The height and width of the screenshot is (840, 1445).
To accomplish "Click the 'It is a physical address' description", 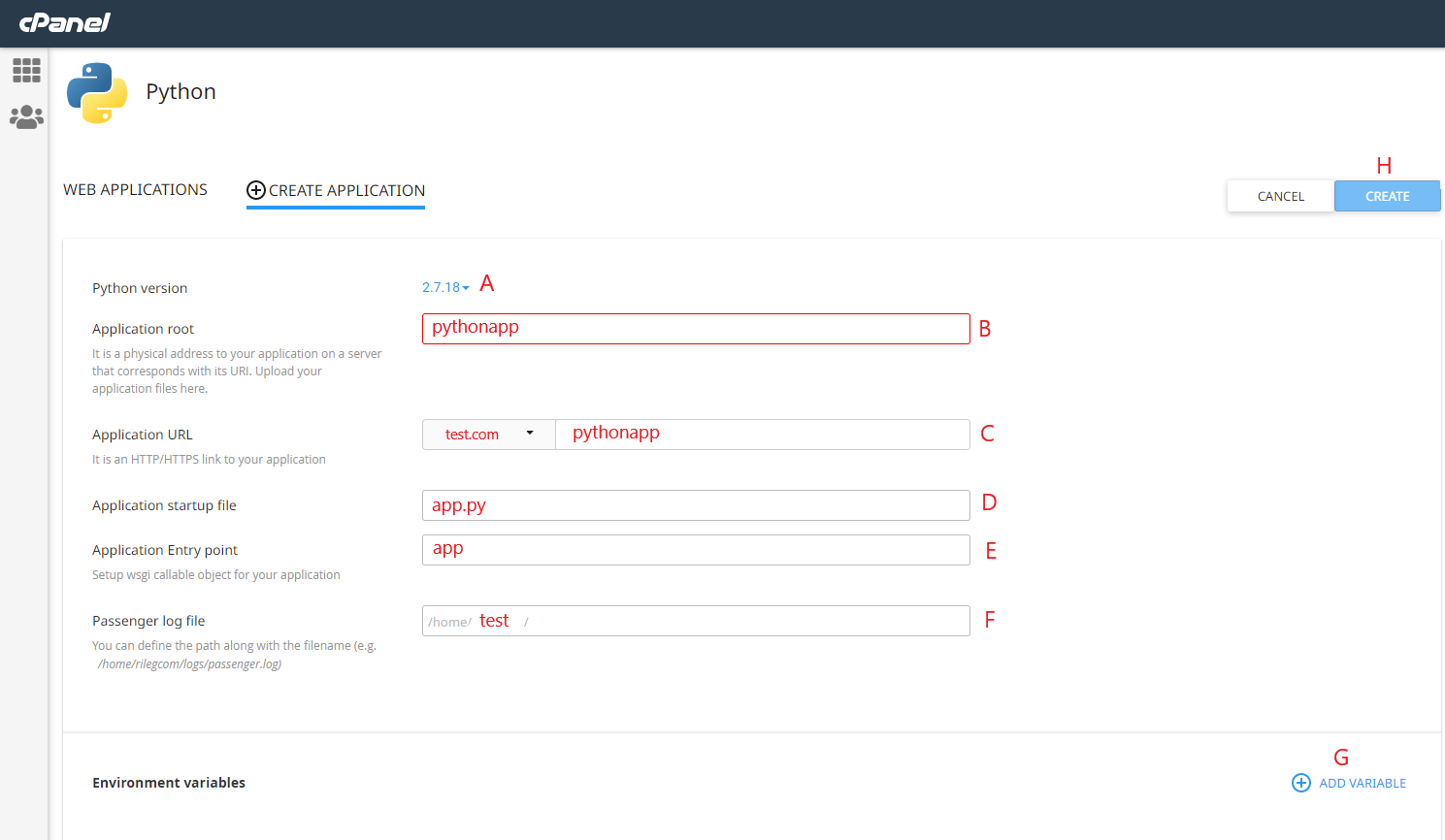I will tap(237, 372).
